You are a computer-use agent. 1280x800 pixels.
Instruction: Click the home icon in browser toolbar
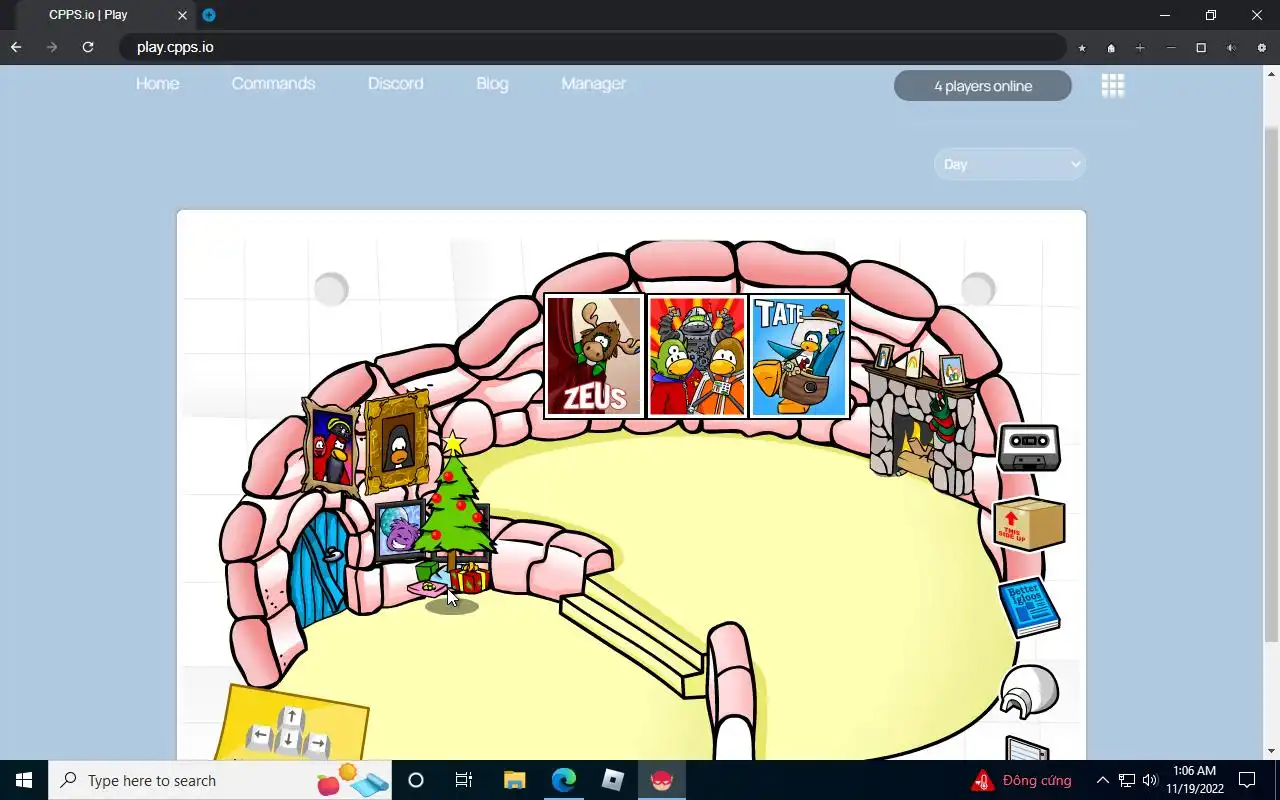(1111, 48)
